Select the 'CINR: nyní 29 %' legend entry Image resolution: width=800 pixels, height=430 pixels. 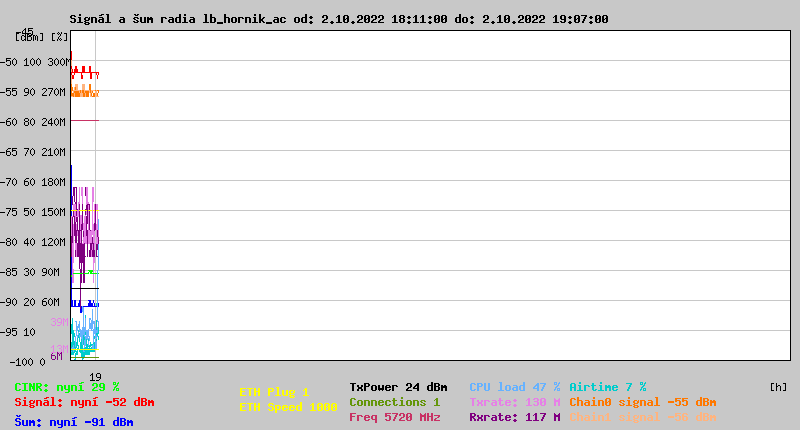coord(67,387)
